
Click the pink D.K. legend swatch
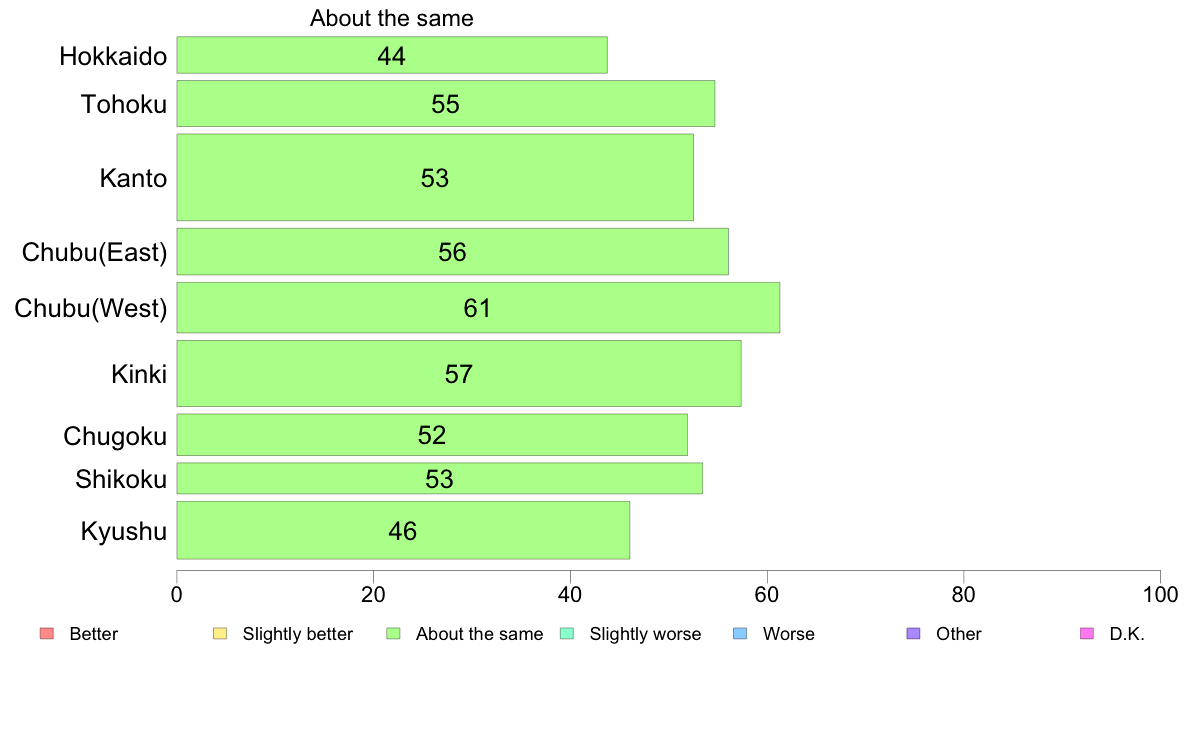1087,634
